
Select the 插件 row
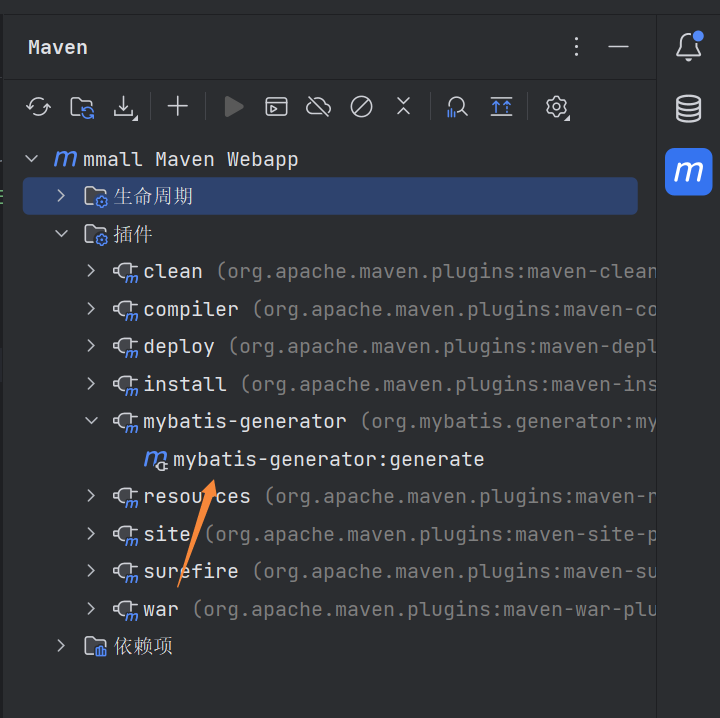(x=330, y=234)
